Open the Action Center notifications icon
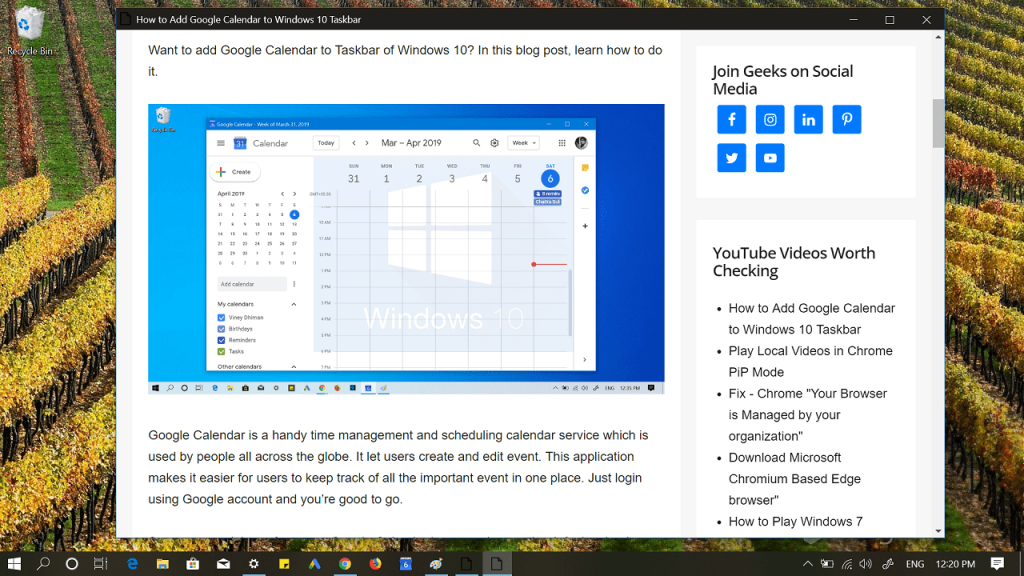This screenshot has width=1024, height=576. (997, 564)
